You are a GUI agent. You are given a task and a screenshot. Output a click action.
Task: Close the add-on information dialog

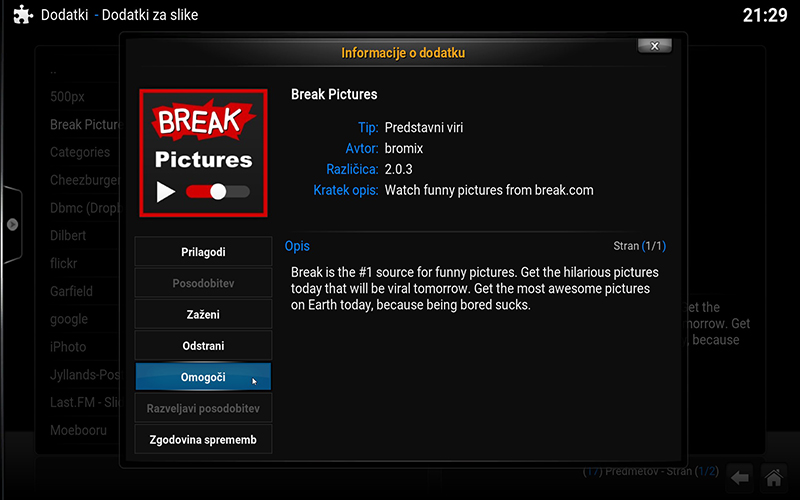pos(654,46)
